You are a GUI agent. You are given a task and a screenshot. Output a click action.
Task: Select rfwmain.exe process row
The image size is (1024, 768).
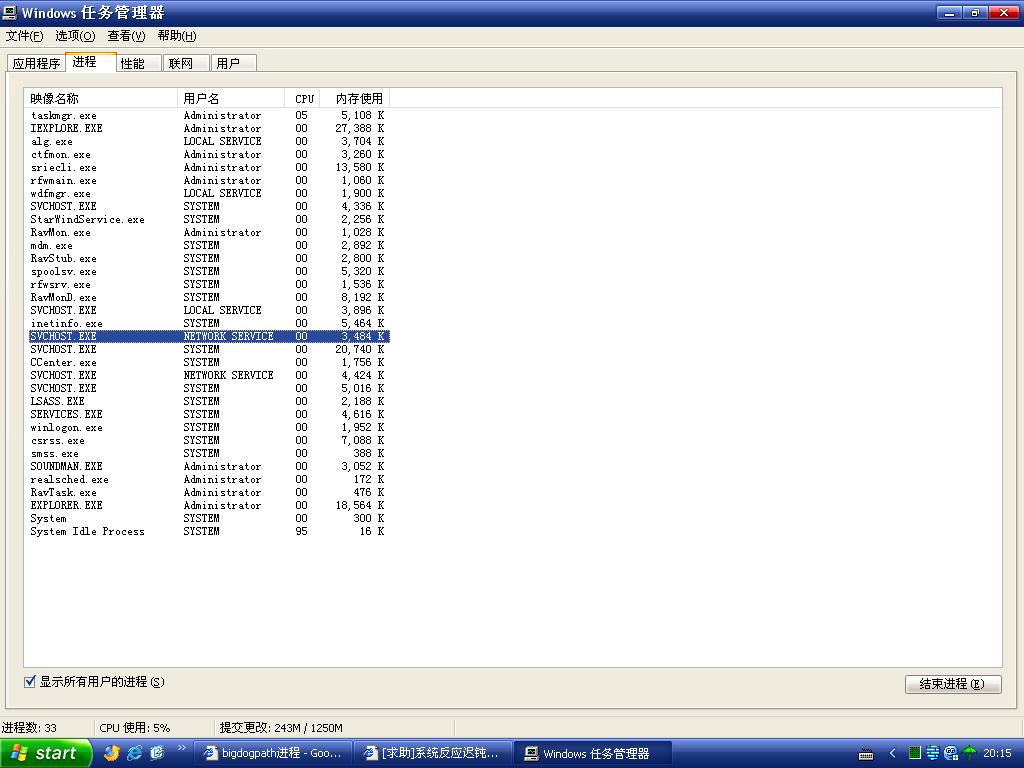pyautogui.click(x=209, y=181)
